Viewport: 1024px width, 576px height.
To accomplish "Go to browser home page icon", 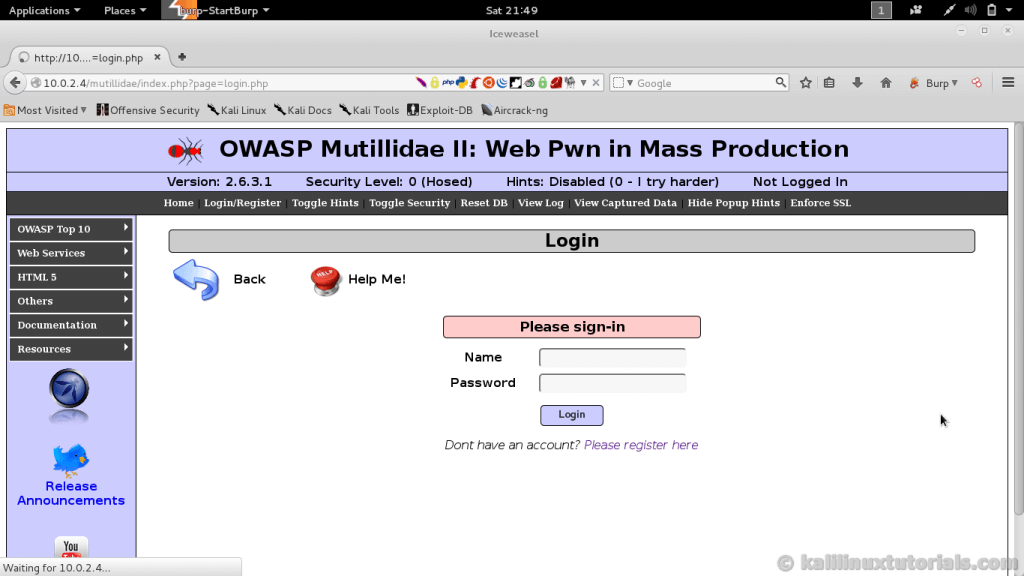I will coord(885,83).
